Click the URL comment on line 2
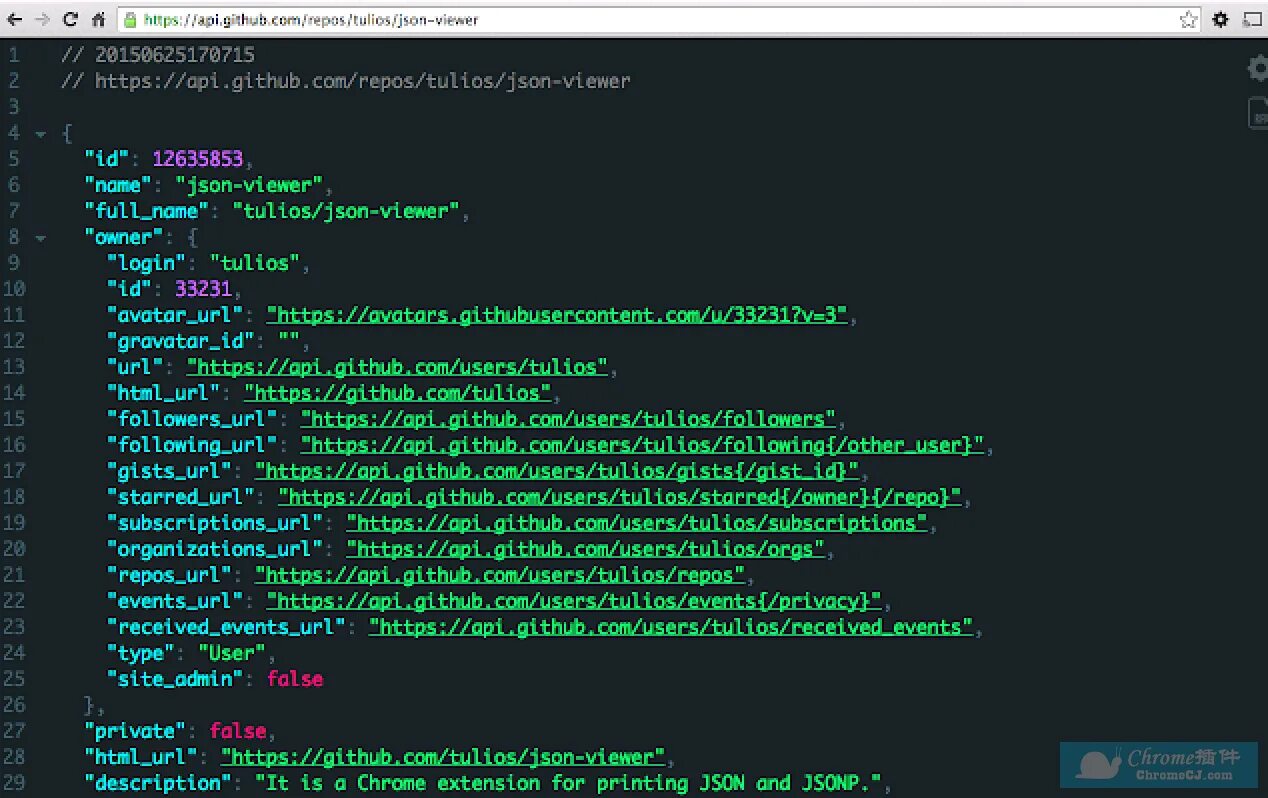1268x798 pixels. tap(346, 81)
